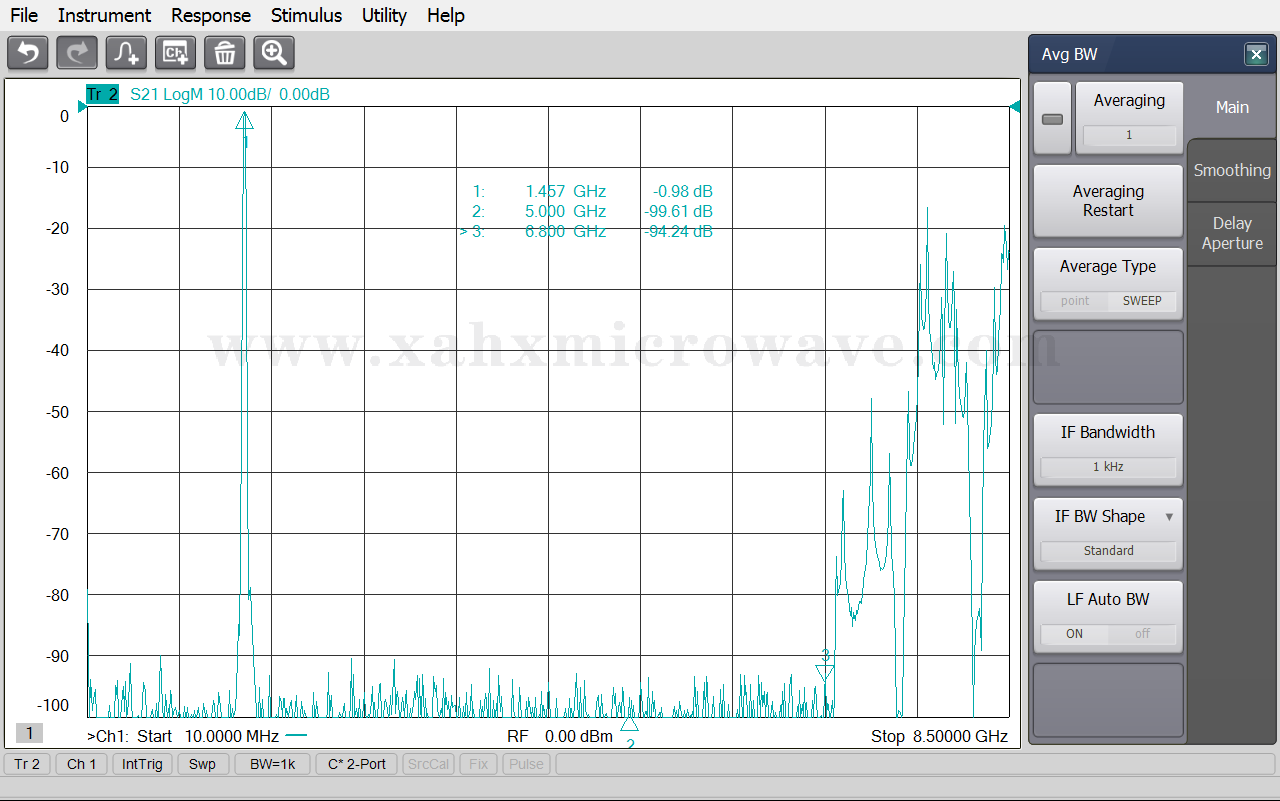Select marker 2 triangle below the plot
The width and height of the screenshot is (1280, 801).
tap(629, 725)
